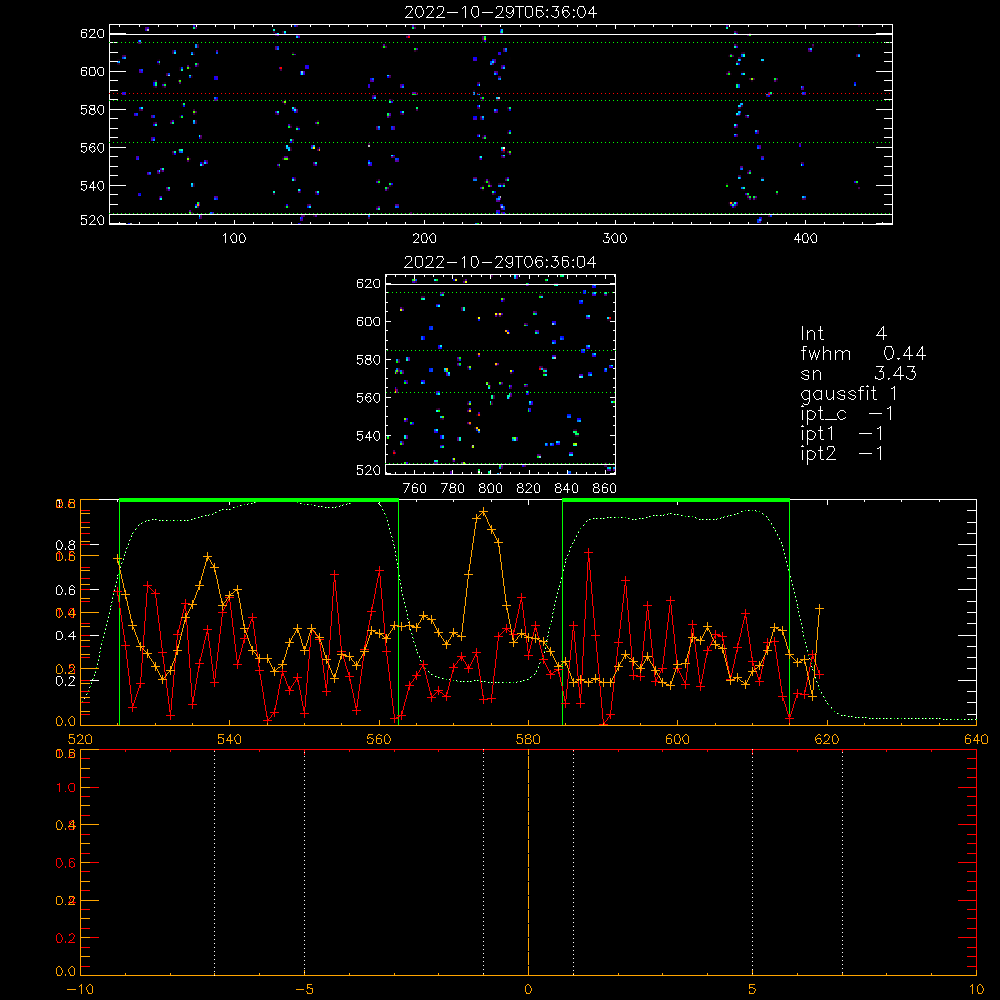Click x-axis label 820 on middle plot

tap(528, 489)
